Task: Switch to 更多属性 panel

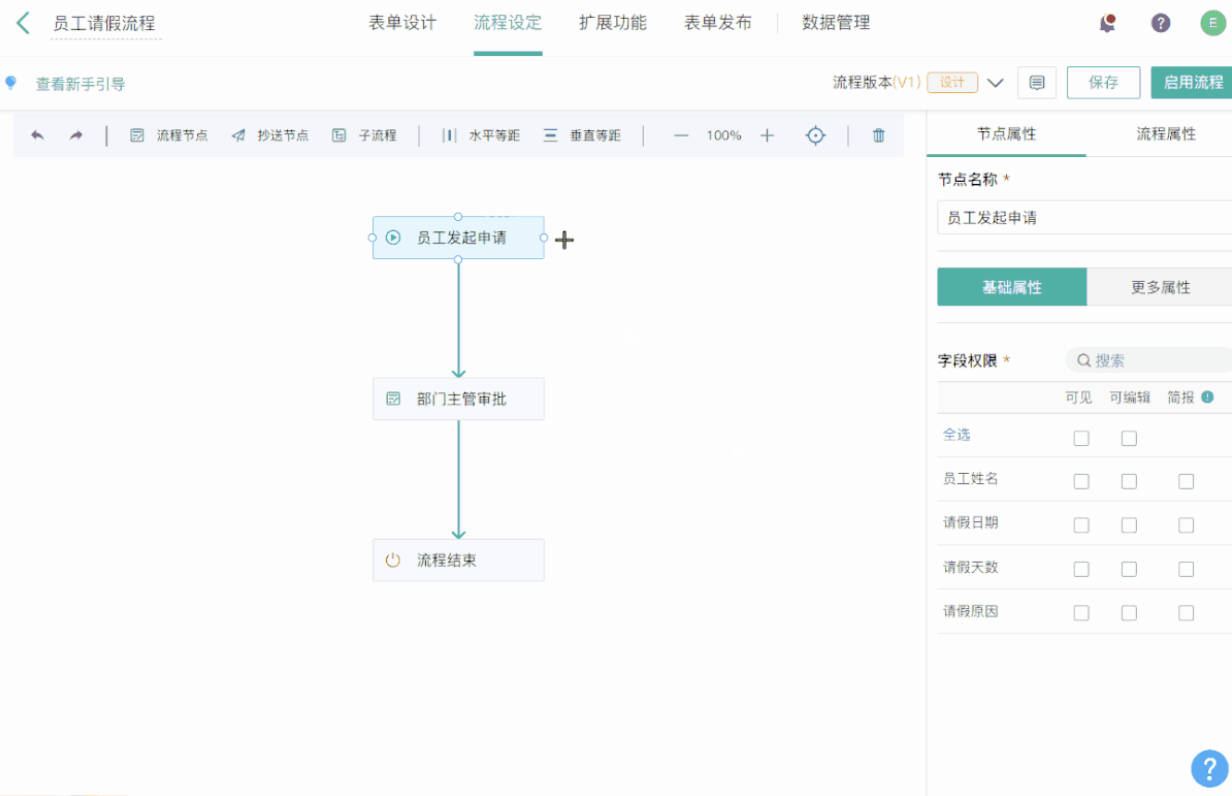Action: pos(1160,287)
